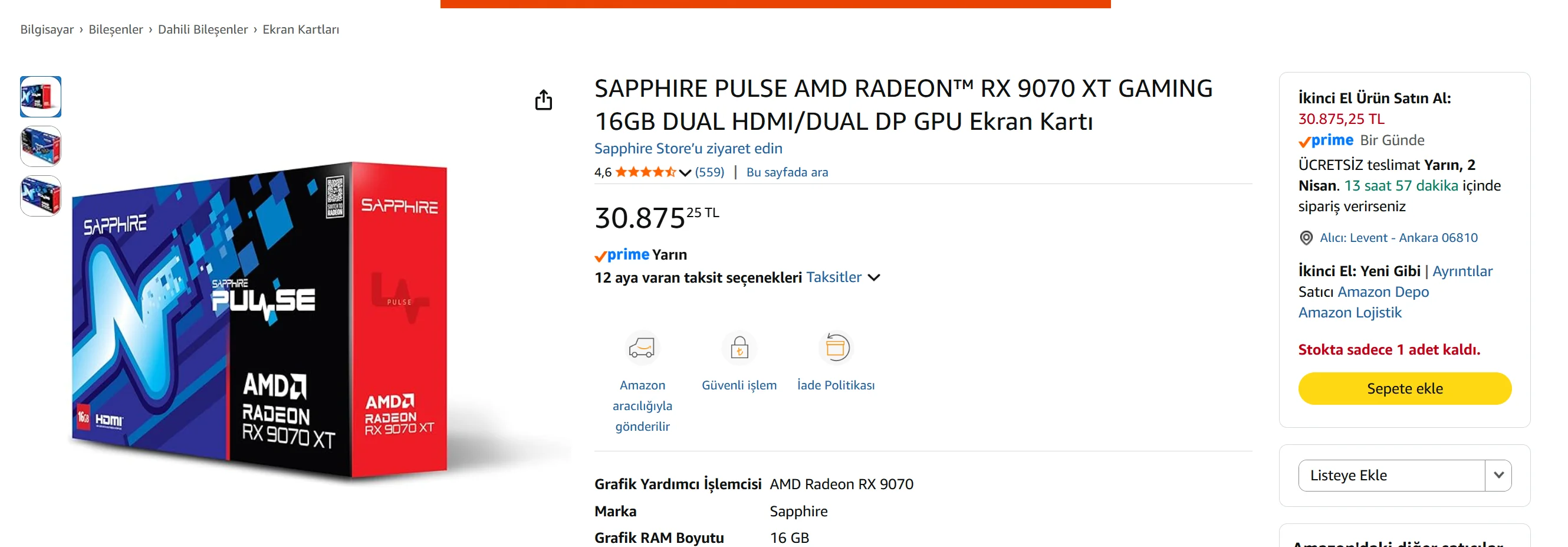The width and height of the screenshot is (1568, 547).
Task: Click the location pin icon by recipient
Action: 1306,238
